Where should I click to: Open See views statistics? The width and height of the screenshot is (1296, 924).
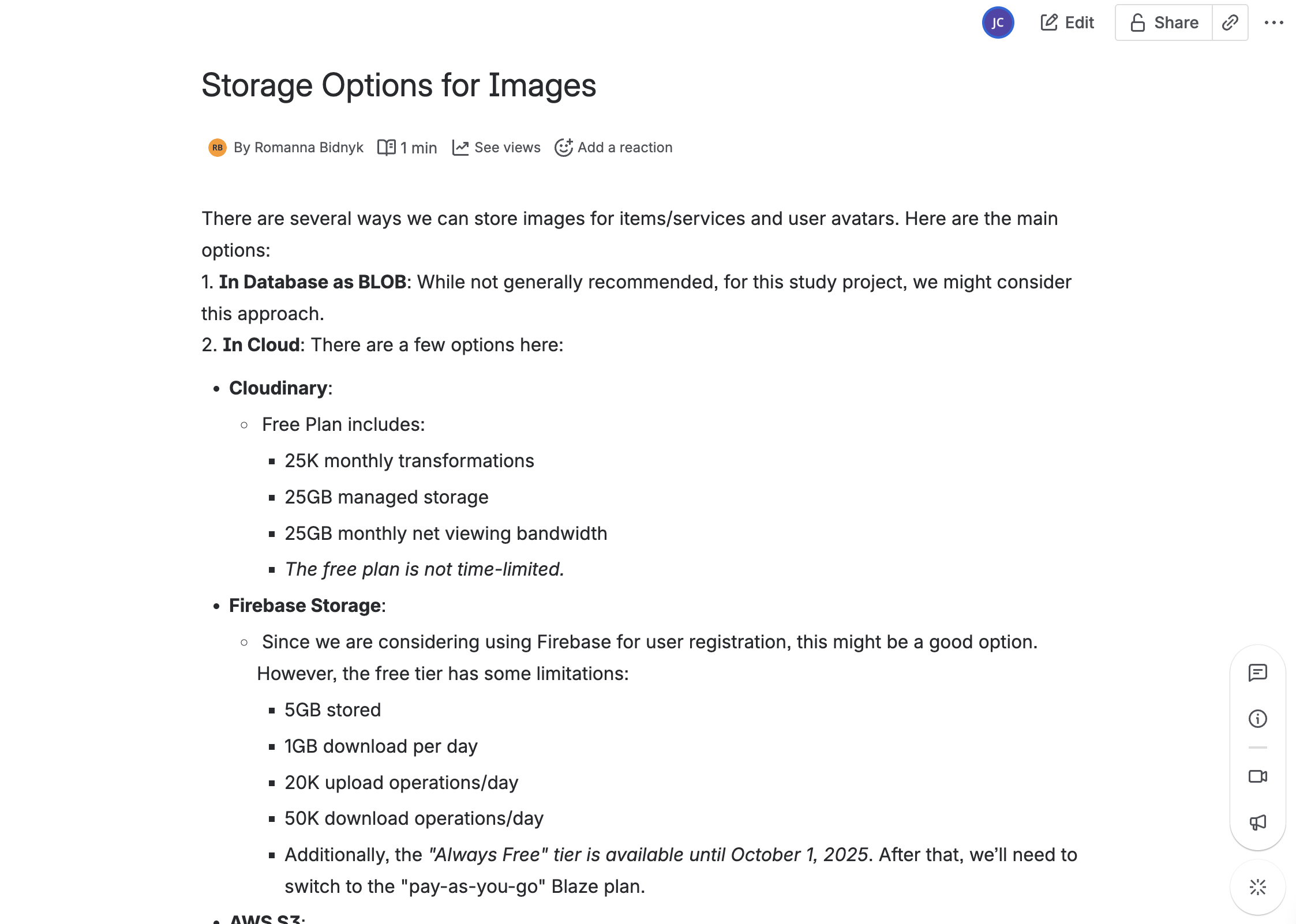(x=506, y=148)
